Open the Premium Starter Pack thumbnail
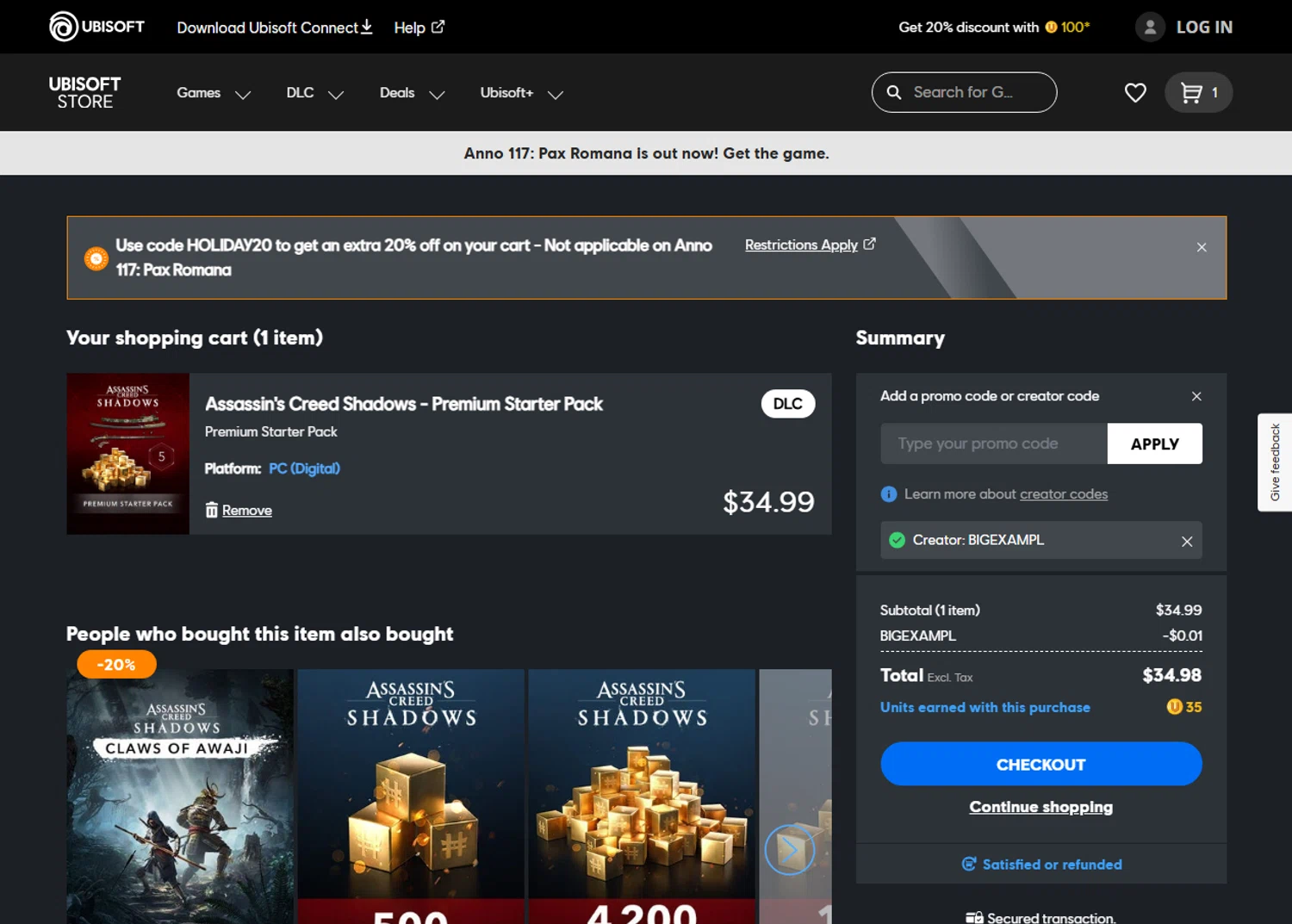 (127, 454)
